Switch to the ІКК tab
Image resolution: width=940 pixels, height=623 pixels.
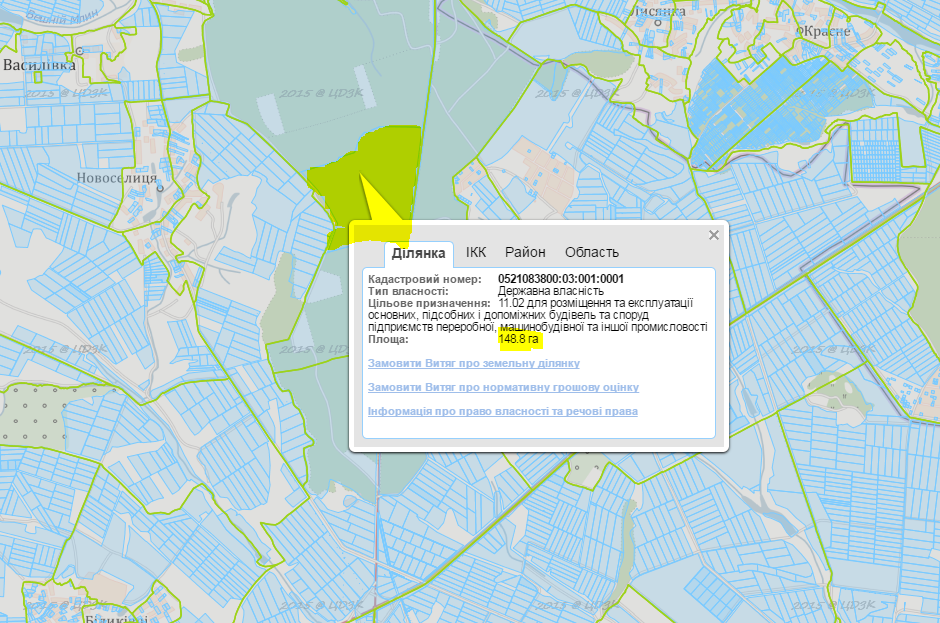475,252
